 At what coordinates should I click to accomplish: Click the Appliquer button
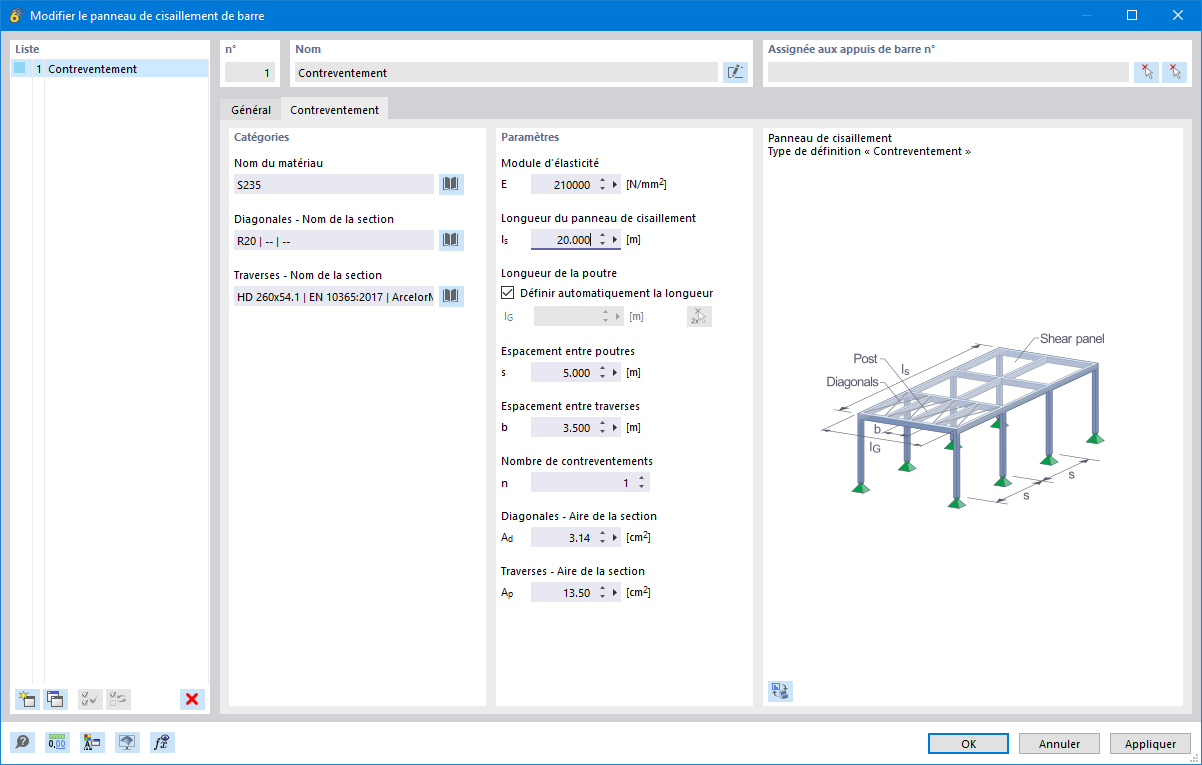point(1150,744)
